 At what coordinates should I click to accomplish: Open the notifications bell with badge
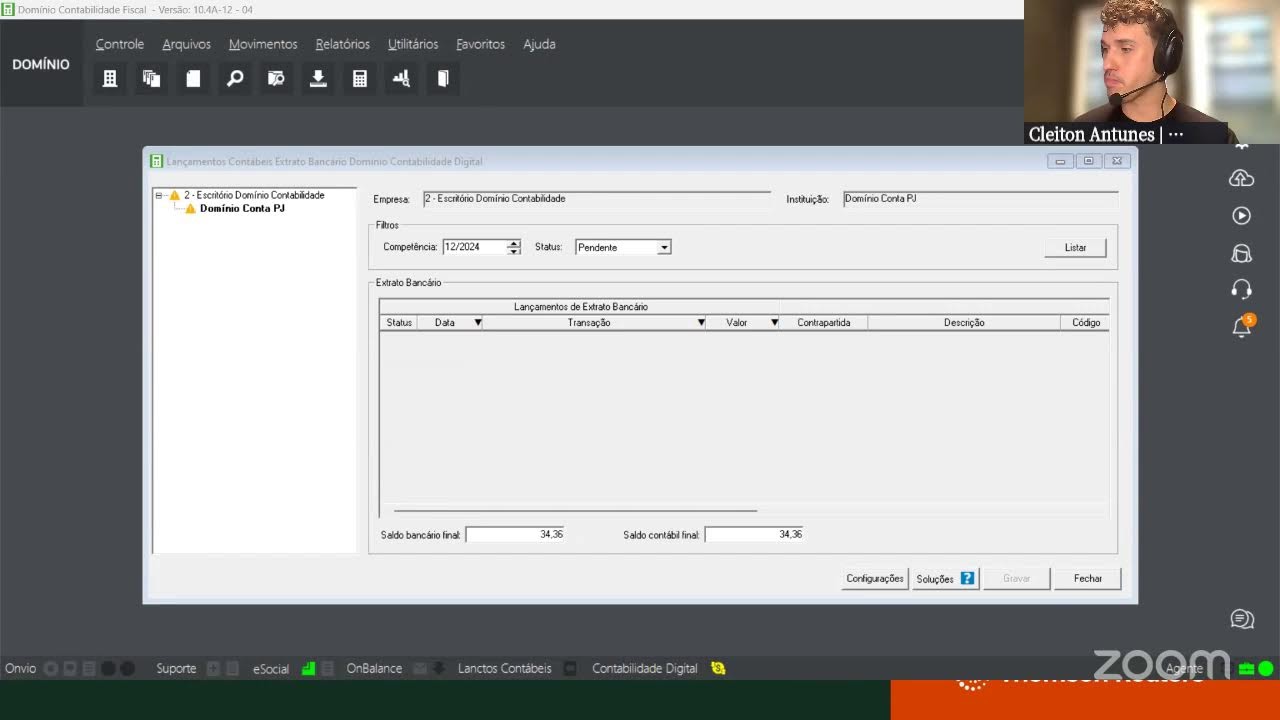point(1242,327)
